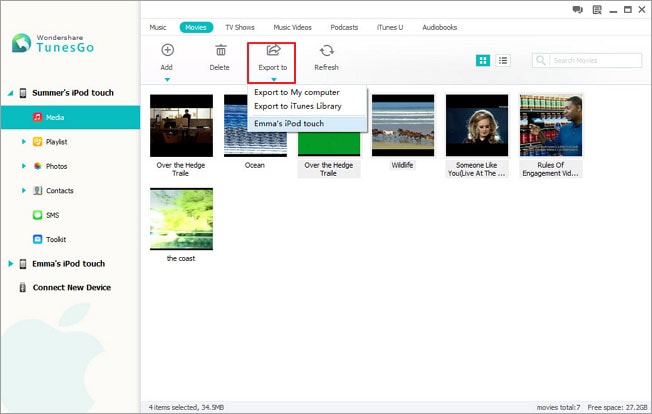This screenshot has height=414, width=652.
Task: Select the coast movie thumbnail
Action: tap(182, 219)
